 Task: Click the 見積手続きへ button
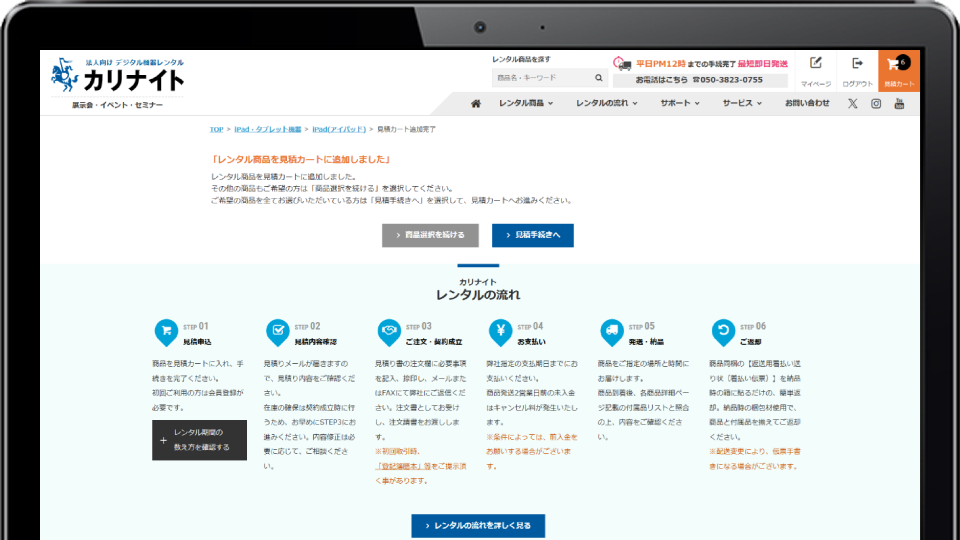pos(533,235)
